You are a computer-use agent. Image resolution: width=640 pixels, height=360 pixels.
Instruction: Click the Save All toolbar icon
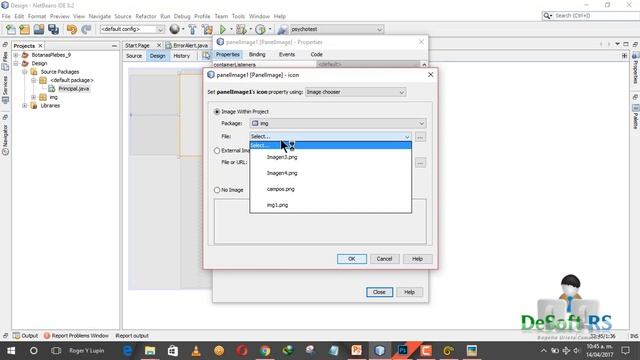(53, 29)
